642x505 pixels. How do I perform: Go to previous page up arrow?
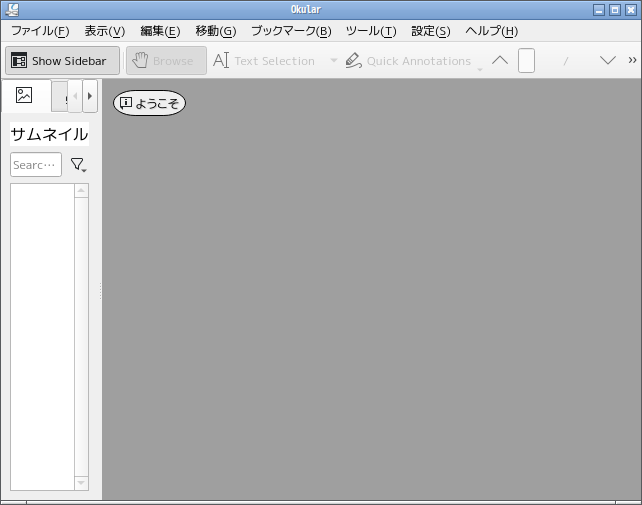point(500,61)
